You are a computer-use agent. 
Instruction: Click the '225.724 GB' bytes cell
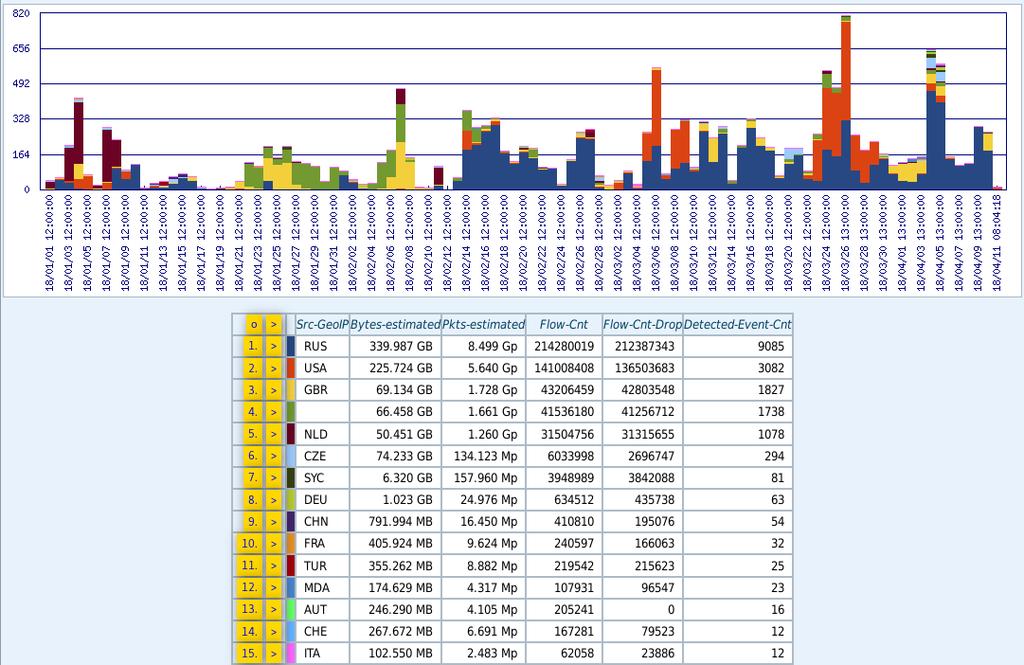tap(396, 368)
